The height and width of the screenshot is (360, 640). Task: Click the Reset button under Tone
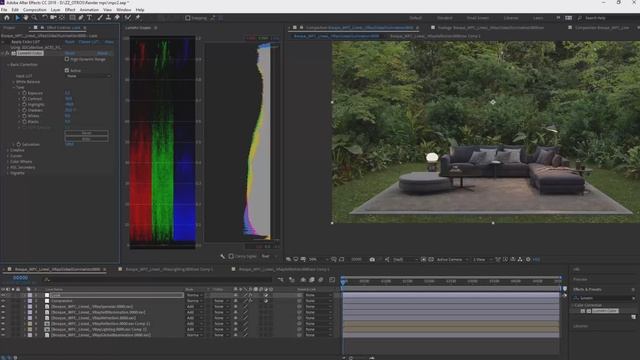(87, 133)
